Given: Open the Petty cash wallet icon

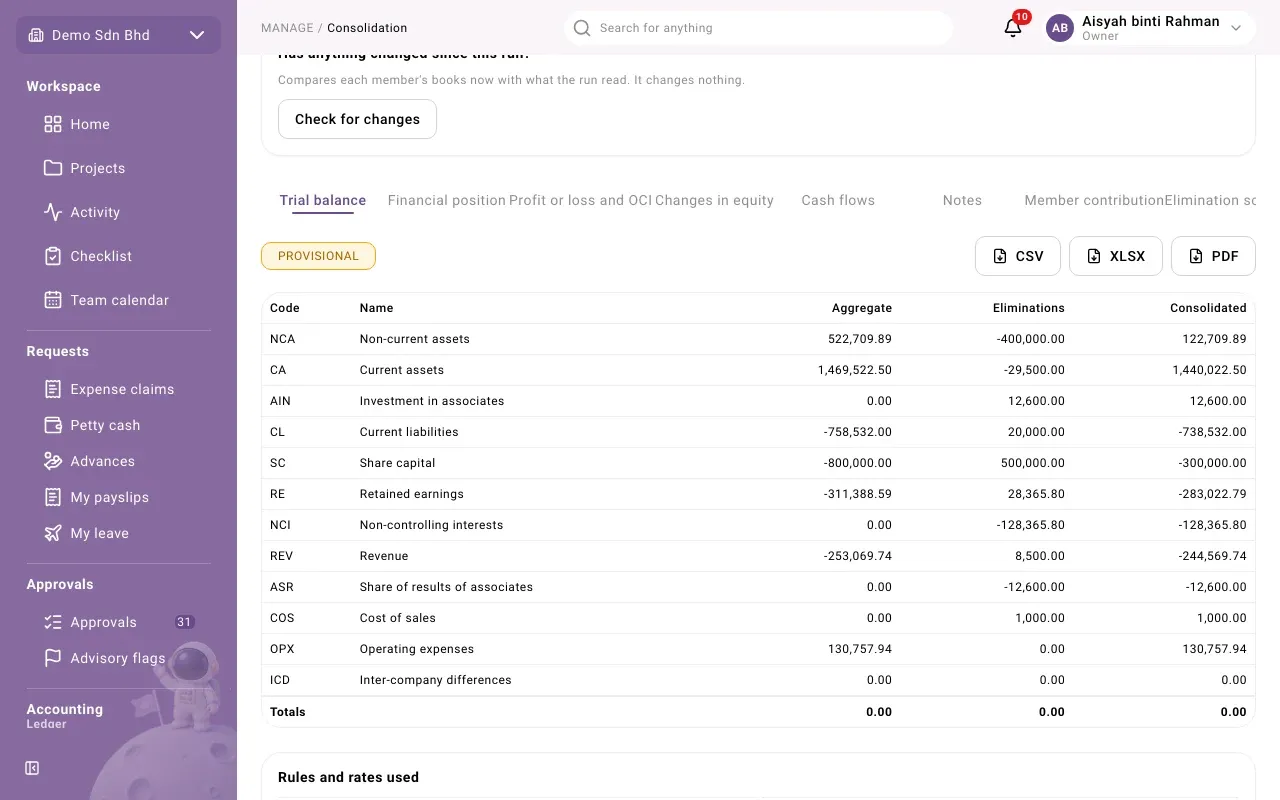Looking at the screenshot, I should click(53, 425).
